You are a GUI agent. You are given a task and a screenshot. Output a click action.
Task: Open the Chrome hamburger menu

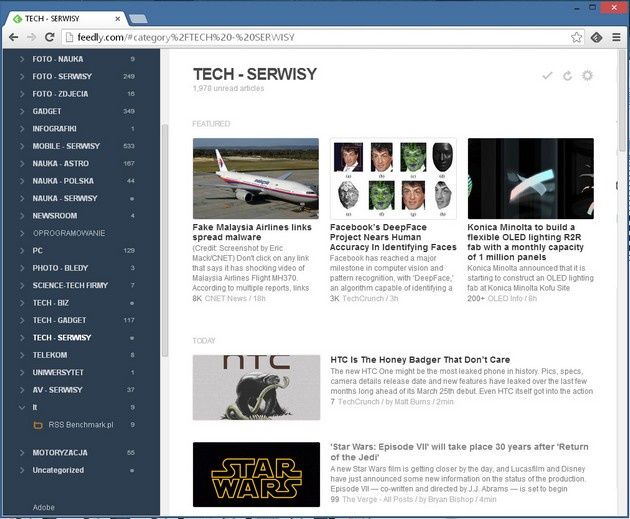[x=616, y=37]
